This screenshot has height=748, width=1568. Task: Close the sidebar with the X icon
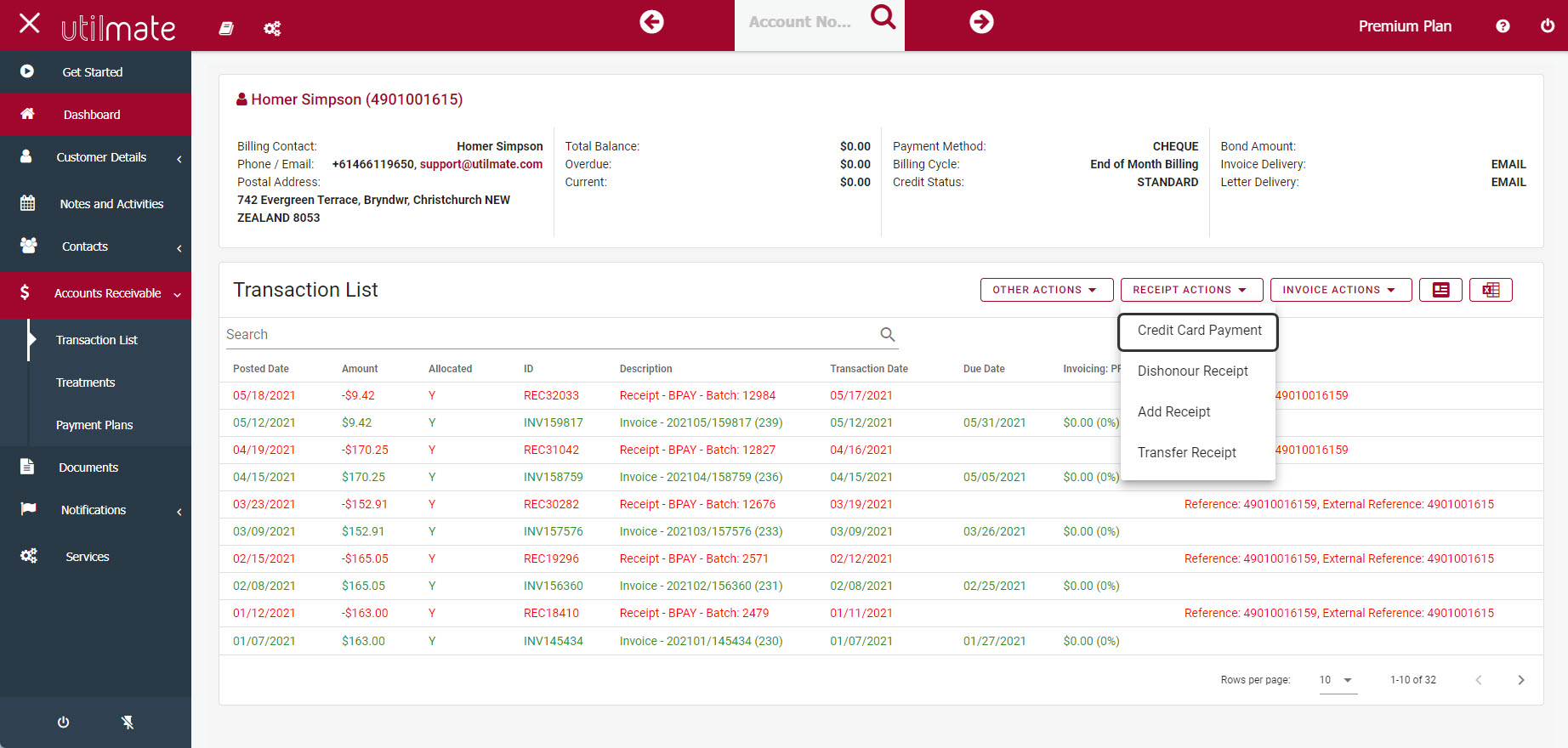tap(30, 23)
